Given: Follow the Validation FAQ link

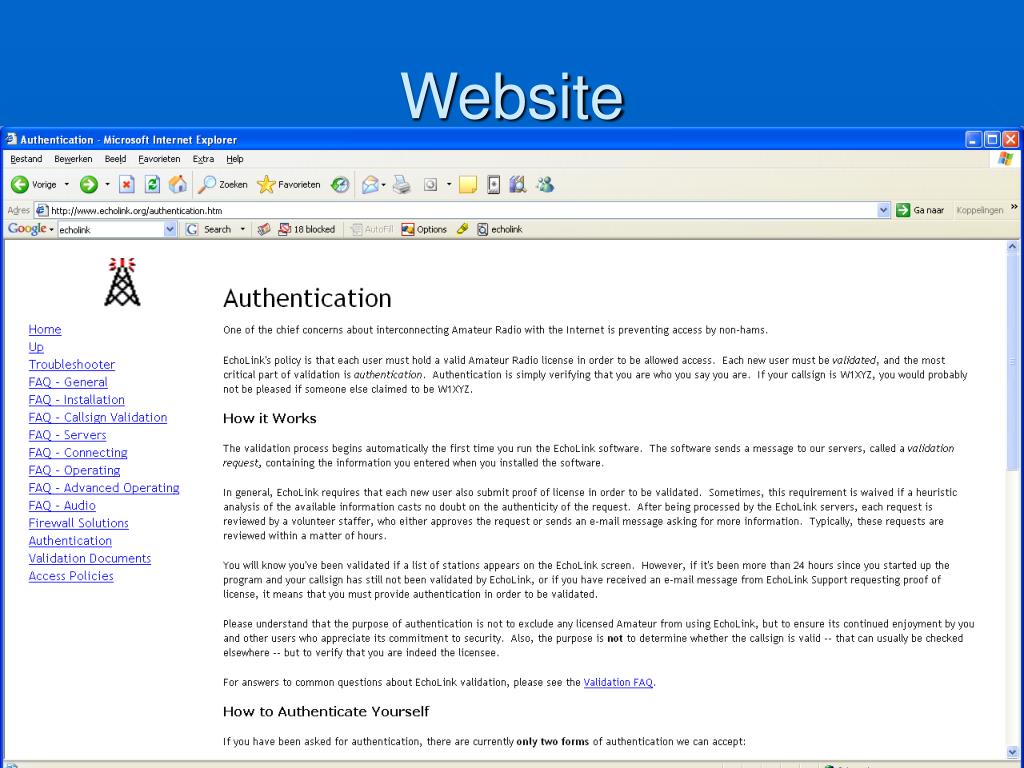Looking at the screenshot, I should [618, 682].
